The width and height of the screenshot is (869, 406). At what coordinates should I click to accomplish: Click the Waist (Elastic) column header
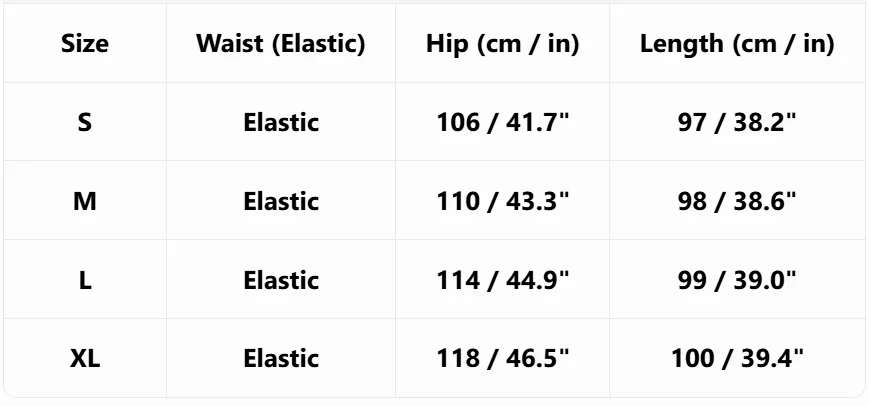coord(281,43)
